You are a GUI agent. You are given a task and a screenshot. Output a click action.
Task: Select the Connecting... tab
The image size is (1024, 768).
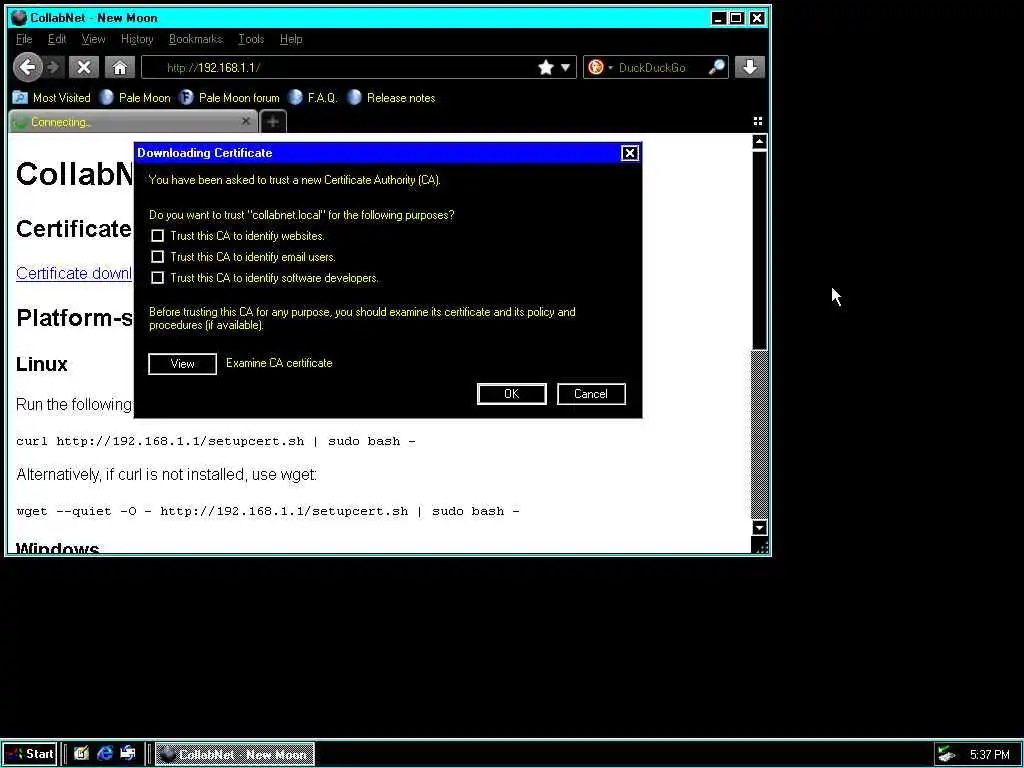click(131, 122)
